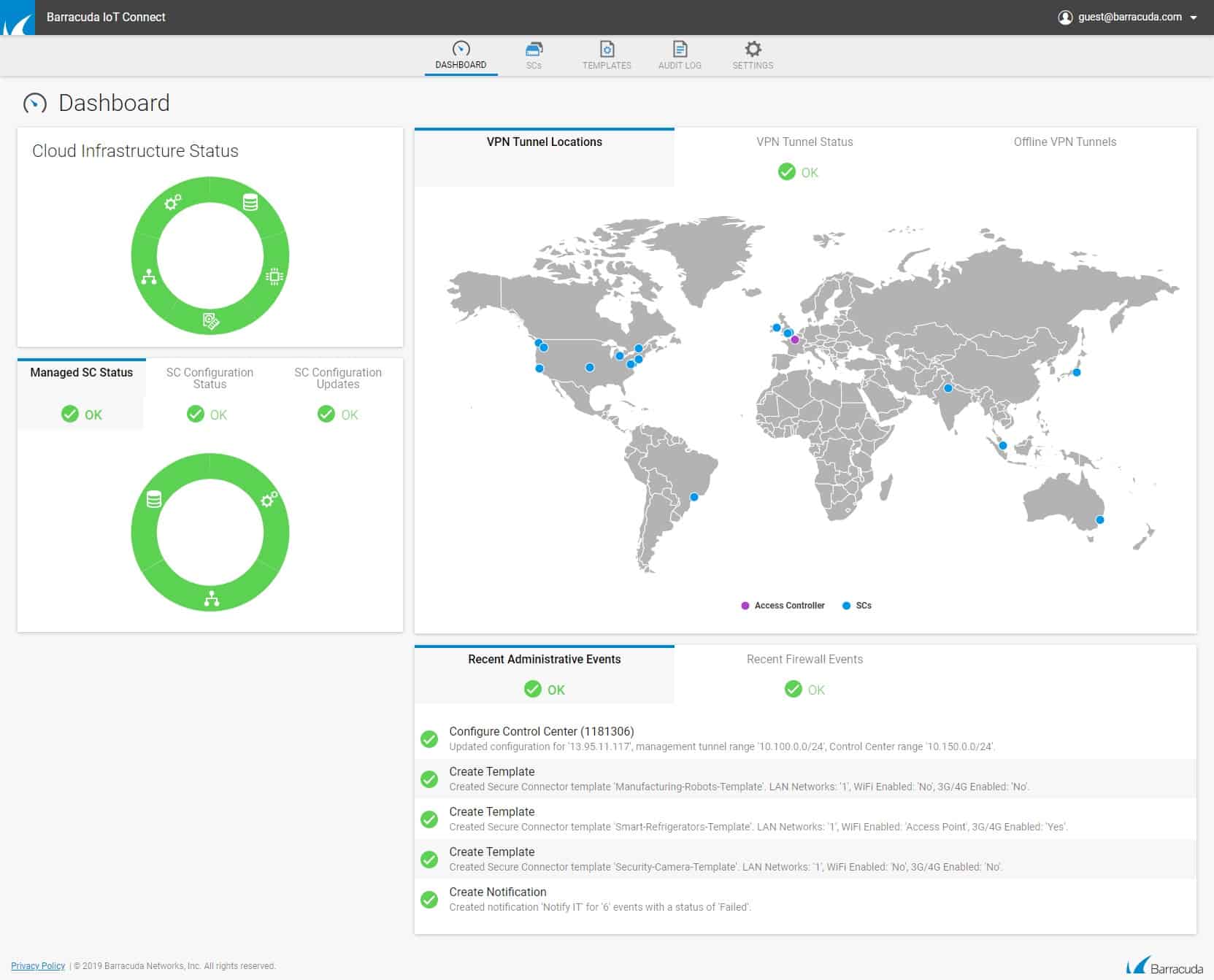Click the SC marker in India
1214x980 pixels.
(948, 388)
